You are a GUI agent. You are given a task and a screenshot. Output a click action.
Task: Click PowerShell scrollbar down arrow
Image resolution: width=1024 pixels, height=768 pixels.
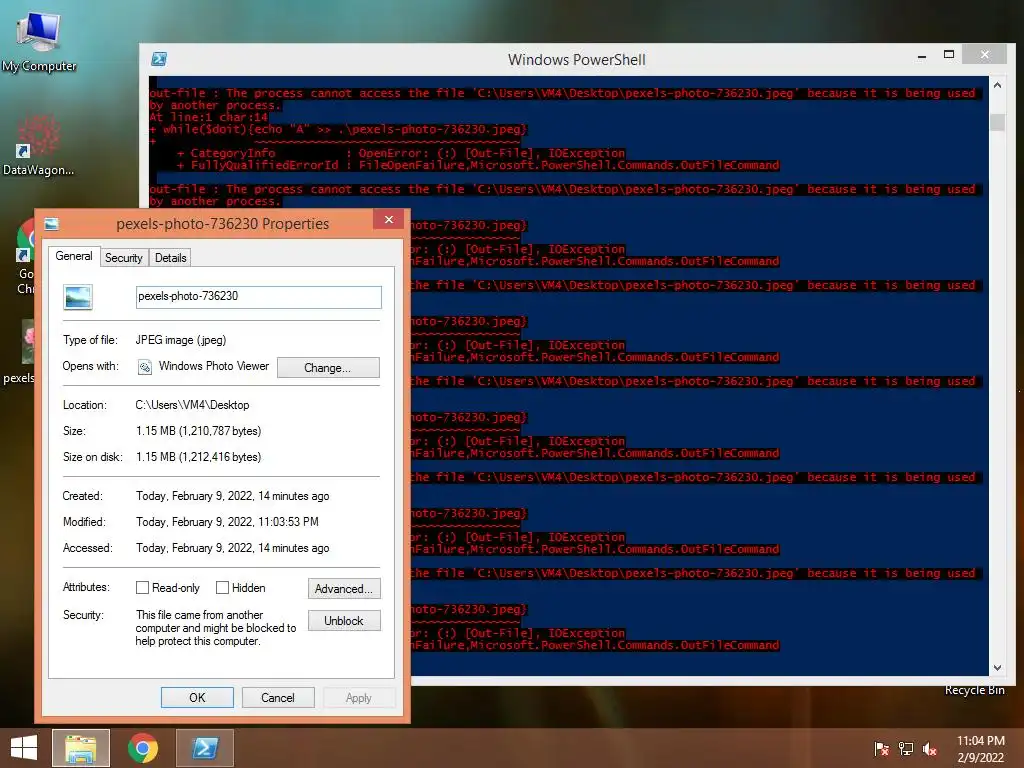pos(997,667)
